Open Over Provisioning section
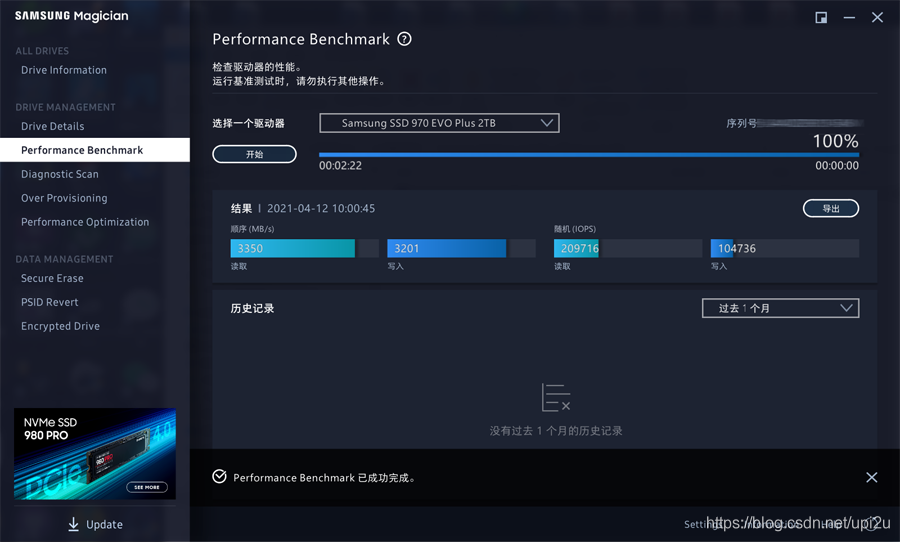 coord(64,198)
